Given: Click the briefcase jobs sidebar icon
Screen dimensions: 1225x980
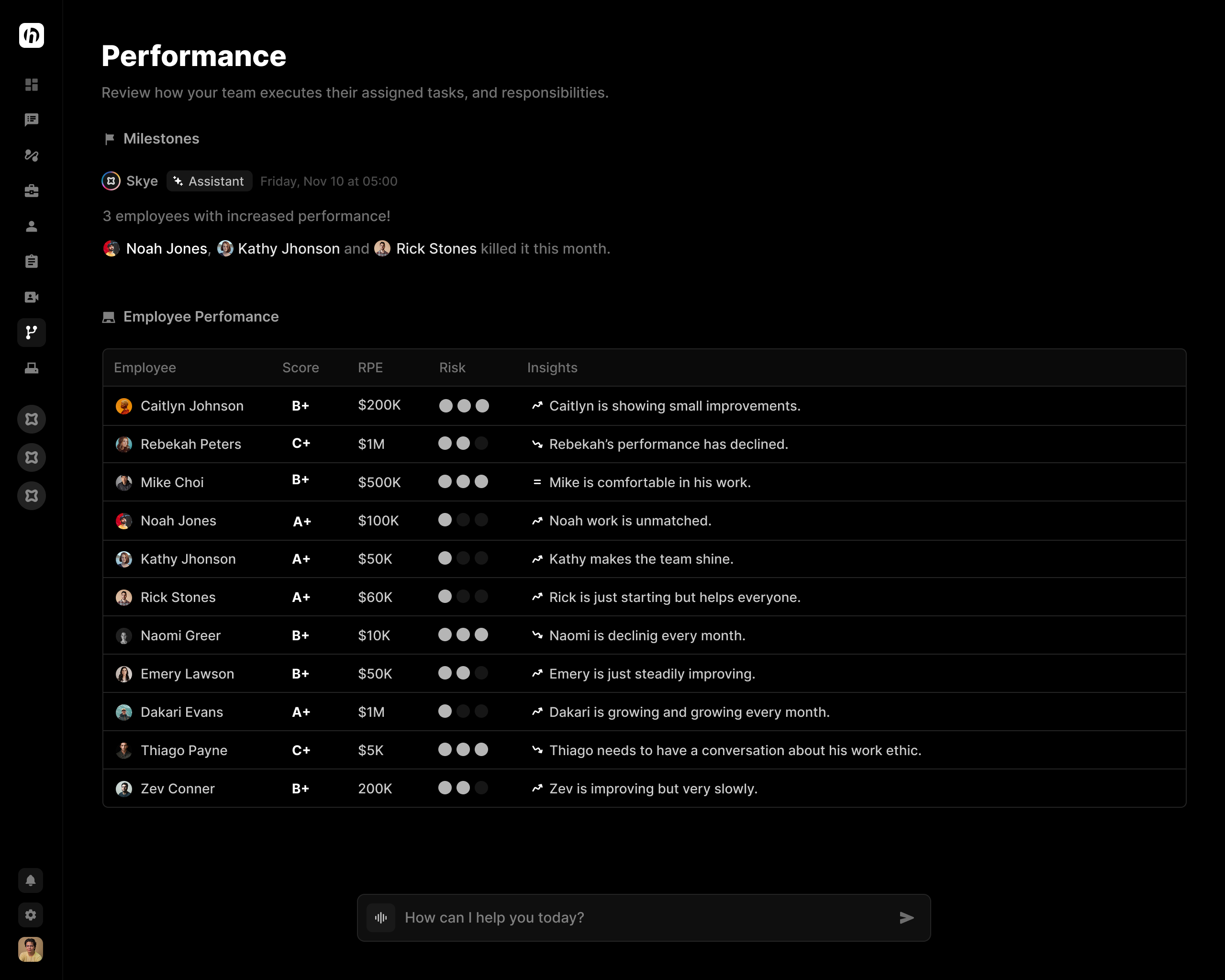Looking at the screenshot, I should [x=31, y=191].
